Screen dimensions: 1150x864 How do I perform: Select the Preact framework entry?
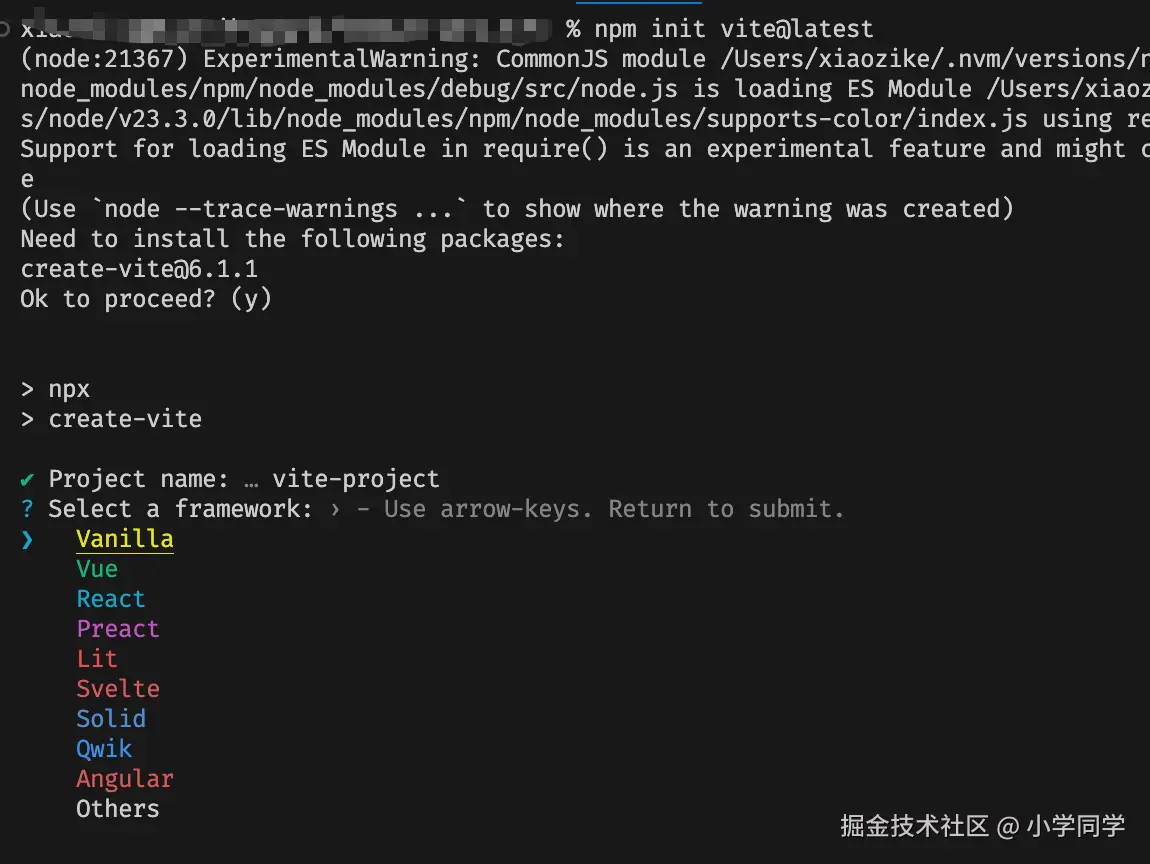click(118, 629)
